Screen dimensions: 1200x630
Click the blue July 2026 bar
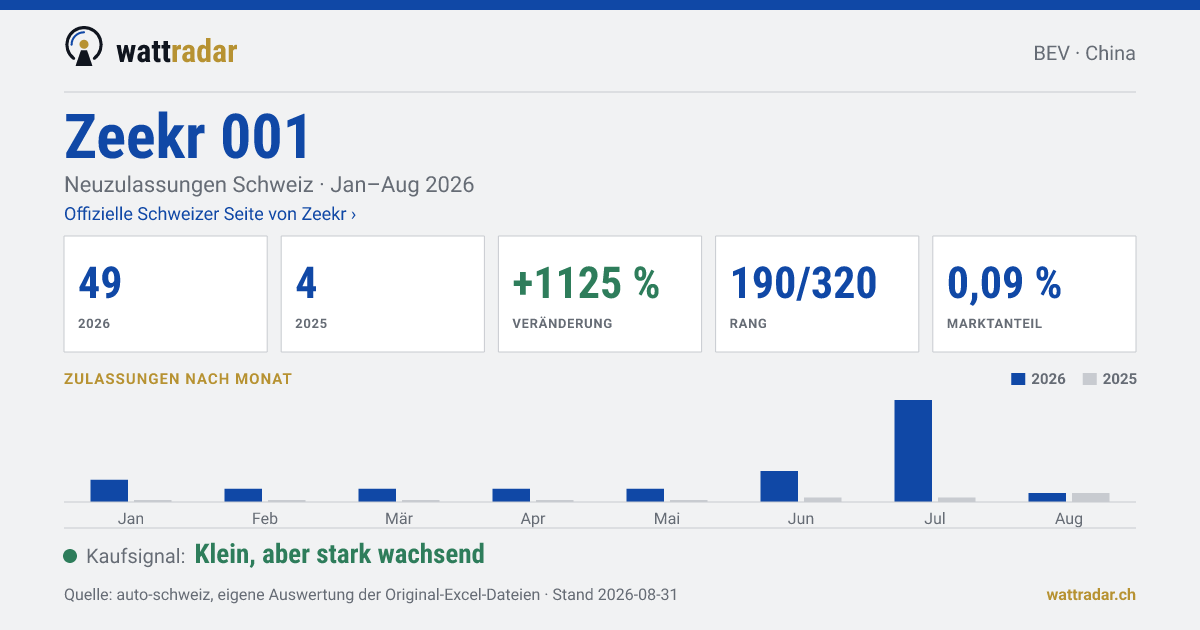click(913, 451)
